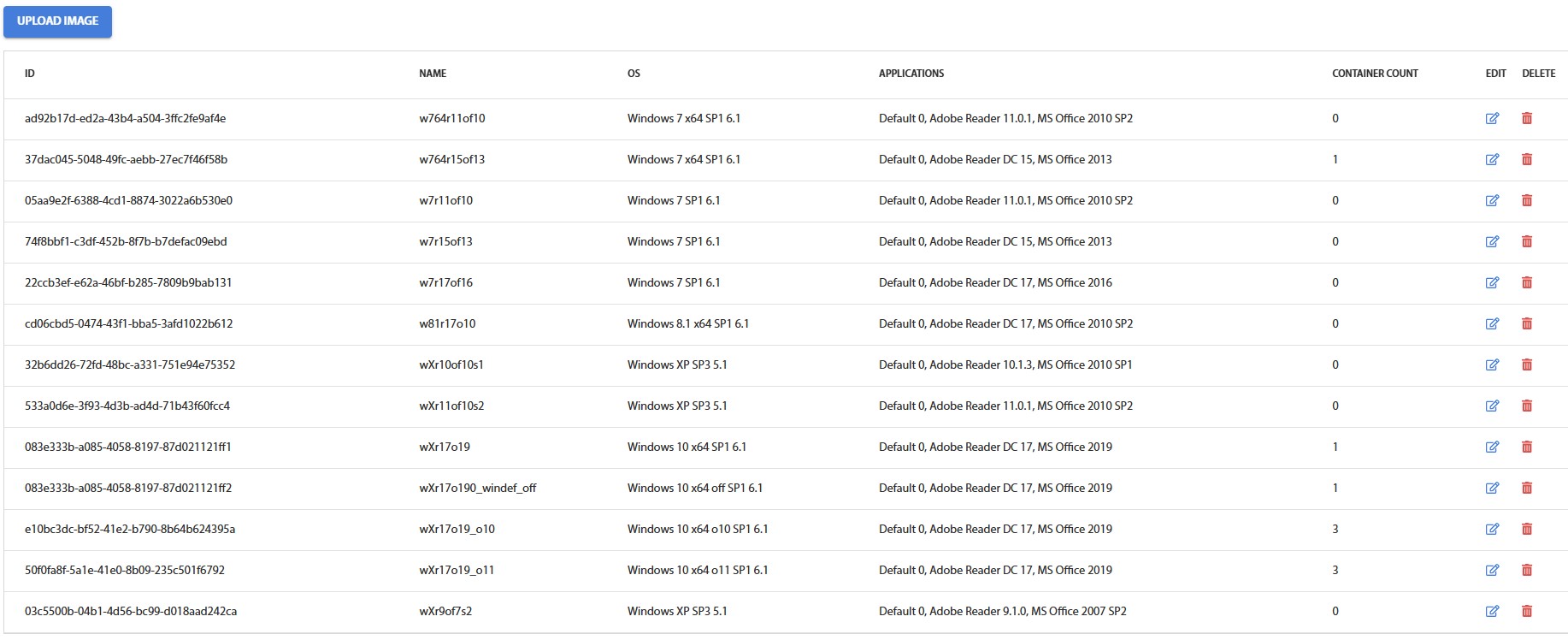Screen dimensions: 1568x640
Task: Click the Applications column header
Action: [911, 74]
